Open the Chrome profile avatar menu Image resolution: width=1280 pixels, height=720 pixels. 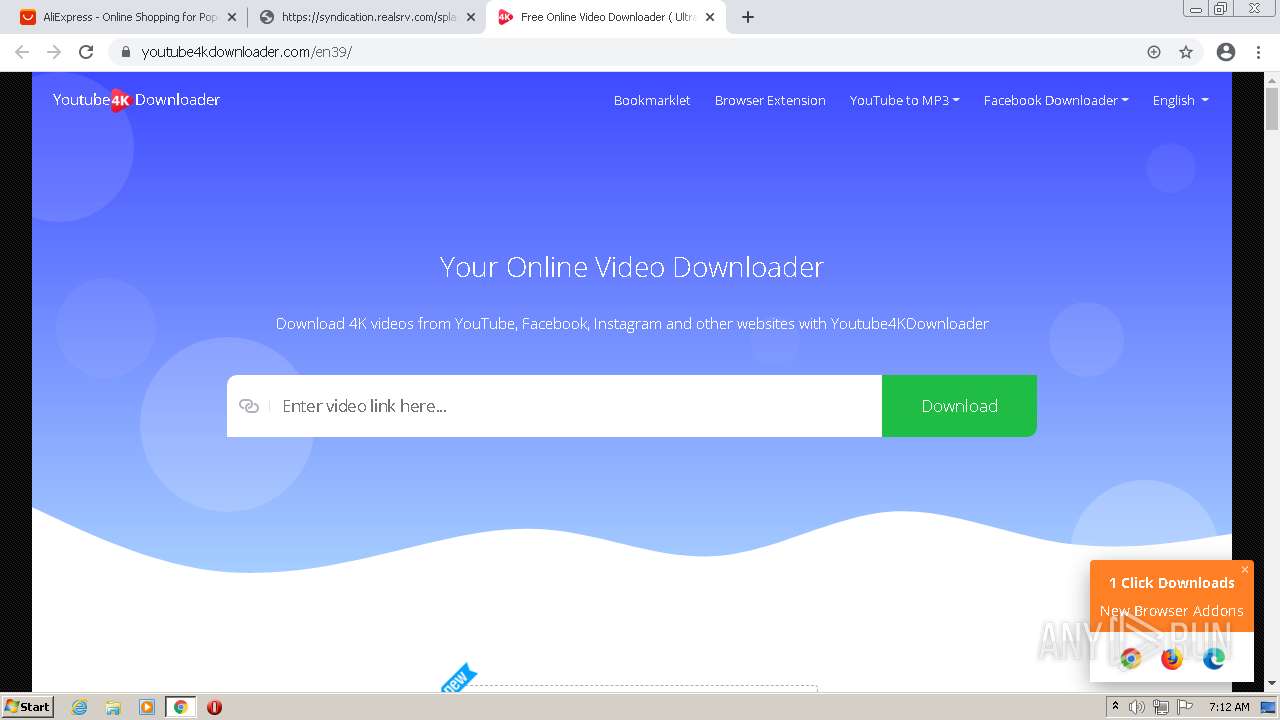pyautogui.click(x=1226, y=52)
